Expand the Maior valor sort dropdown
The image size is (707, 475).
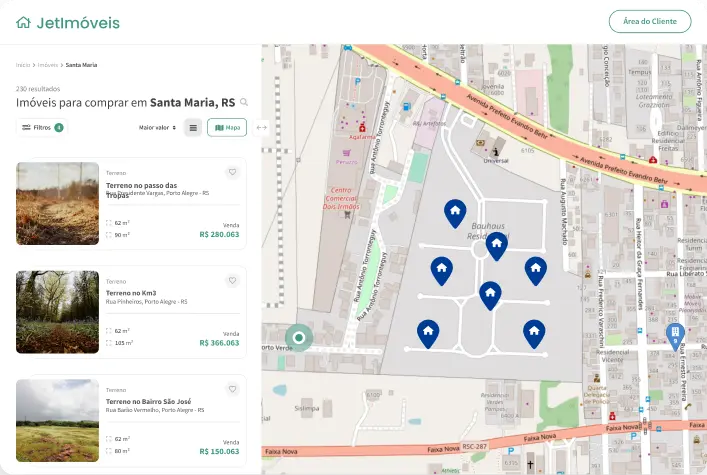tap(157, 128)
